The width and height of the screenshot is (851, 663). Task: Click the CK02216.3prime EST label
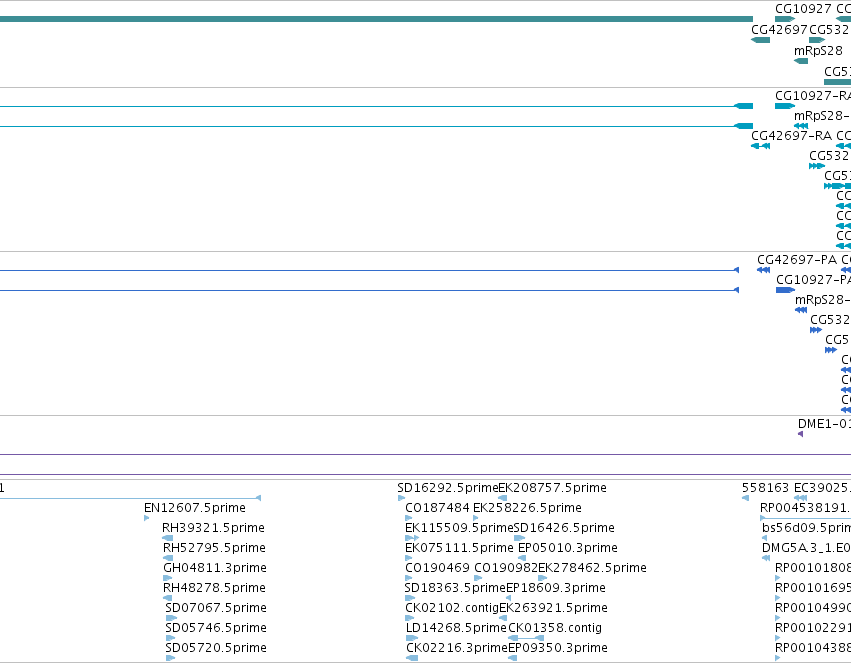click(x=456, y=649)
